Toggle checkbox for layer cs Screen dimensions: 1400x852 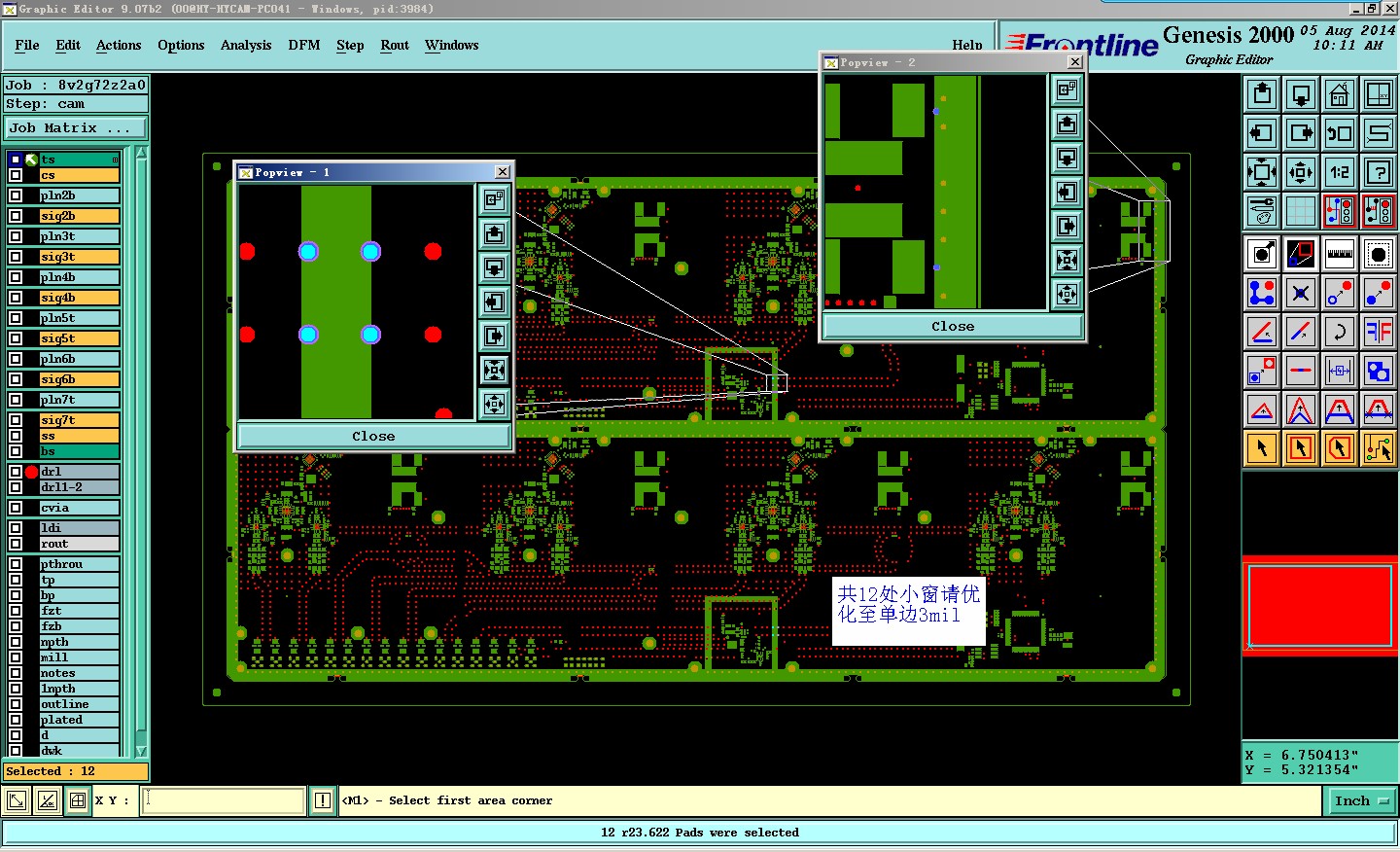coord(16,175)
